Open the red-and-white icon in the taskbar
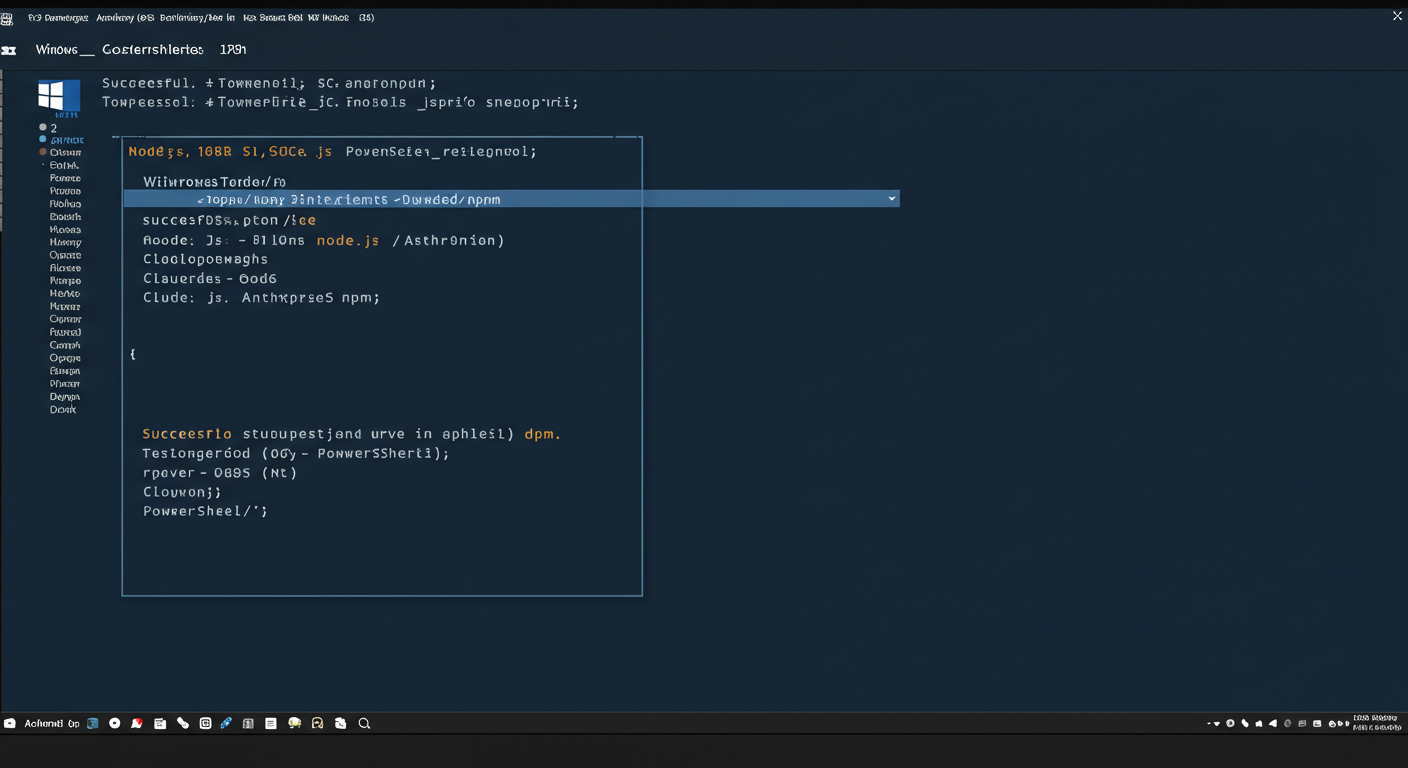Screen dimensions: 1408x768 tap(137, 723)
